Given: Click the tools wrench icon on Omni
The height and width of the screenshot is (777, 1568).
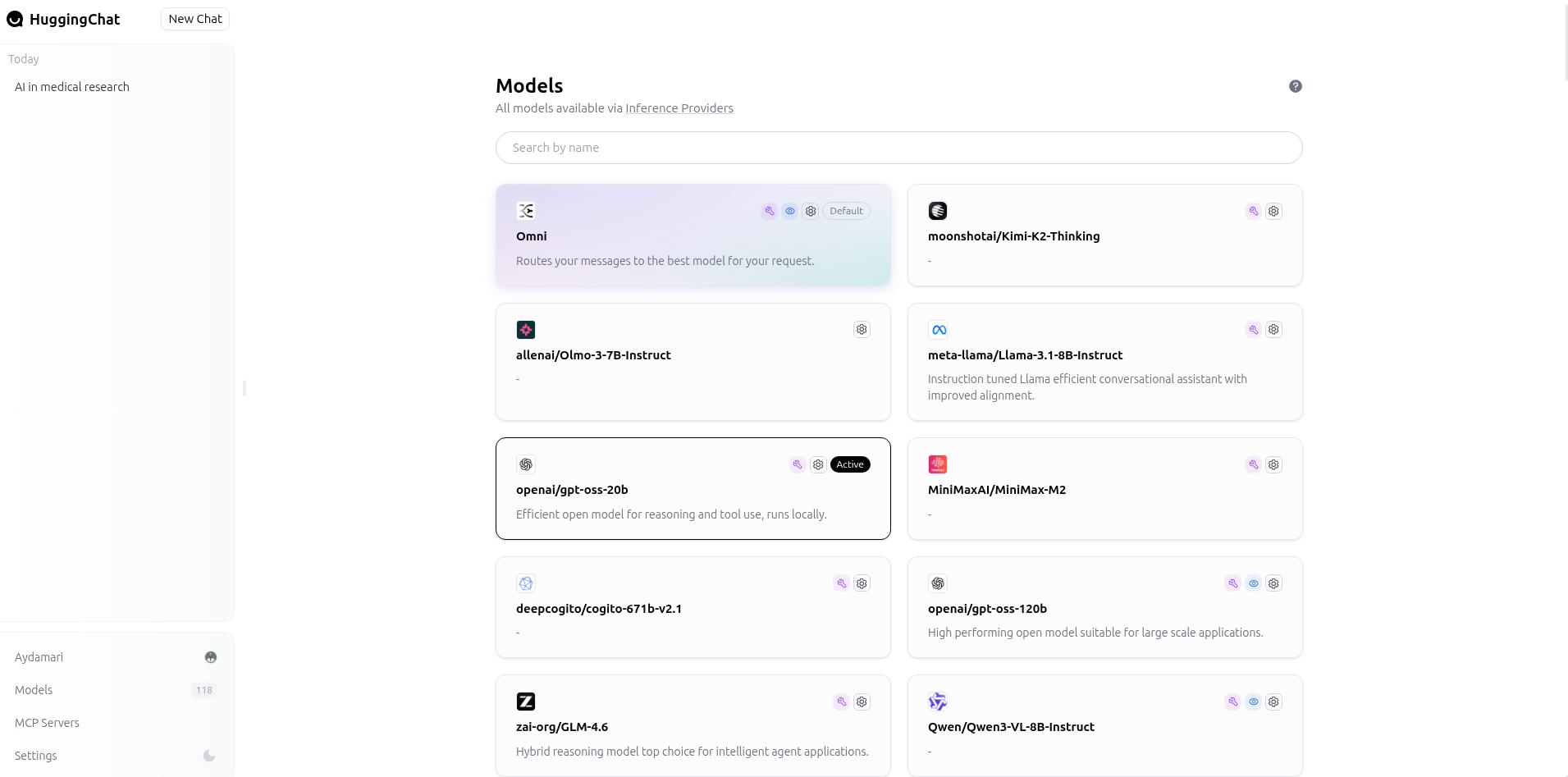Looking at the screenshot, I should 769,211.
